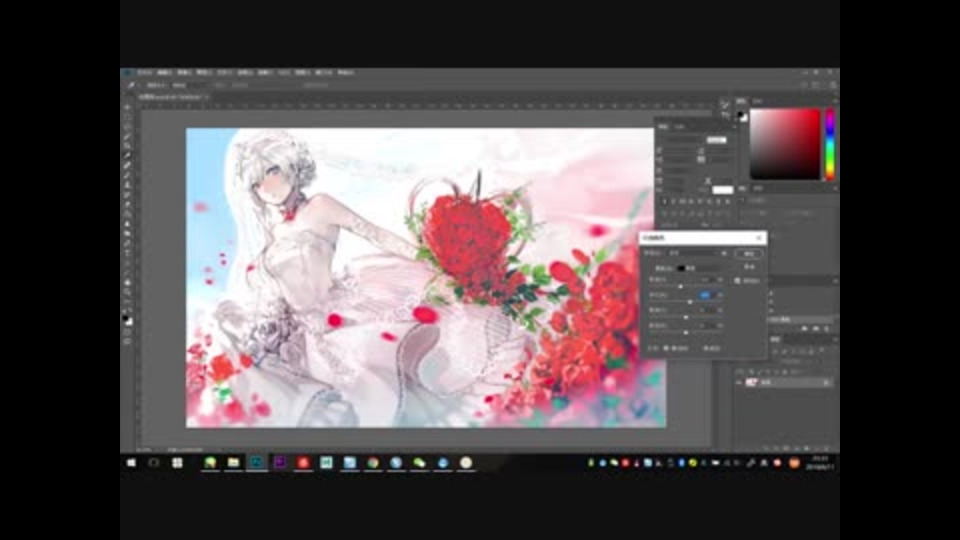Switch to the Paragraph tab in the Character panel
The height and width of the screenshot is (540, 960).
pyautogui.click(x=680, y=126)
